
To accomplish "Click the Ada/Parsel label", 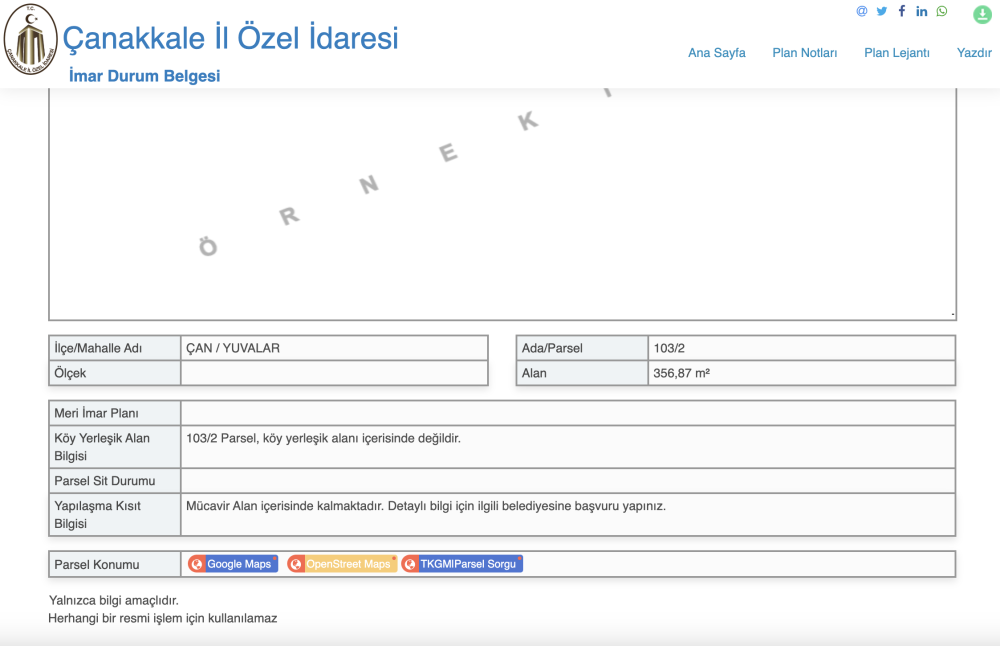I will (552, 348).
